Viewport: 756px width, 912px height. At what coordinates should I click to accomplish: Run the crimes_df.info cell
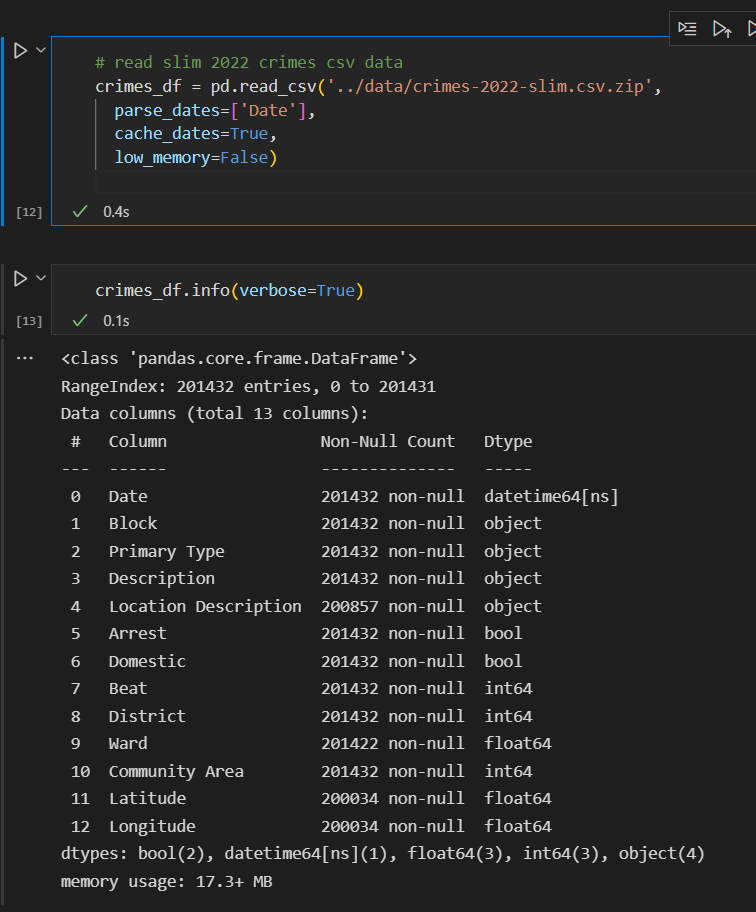20,279
